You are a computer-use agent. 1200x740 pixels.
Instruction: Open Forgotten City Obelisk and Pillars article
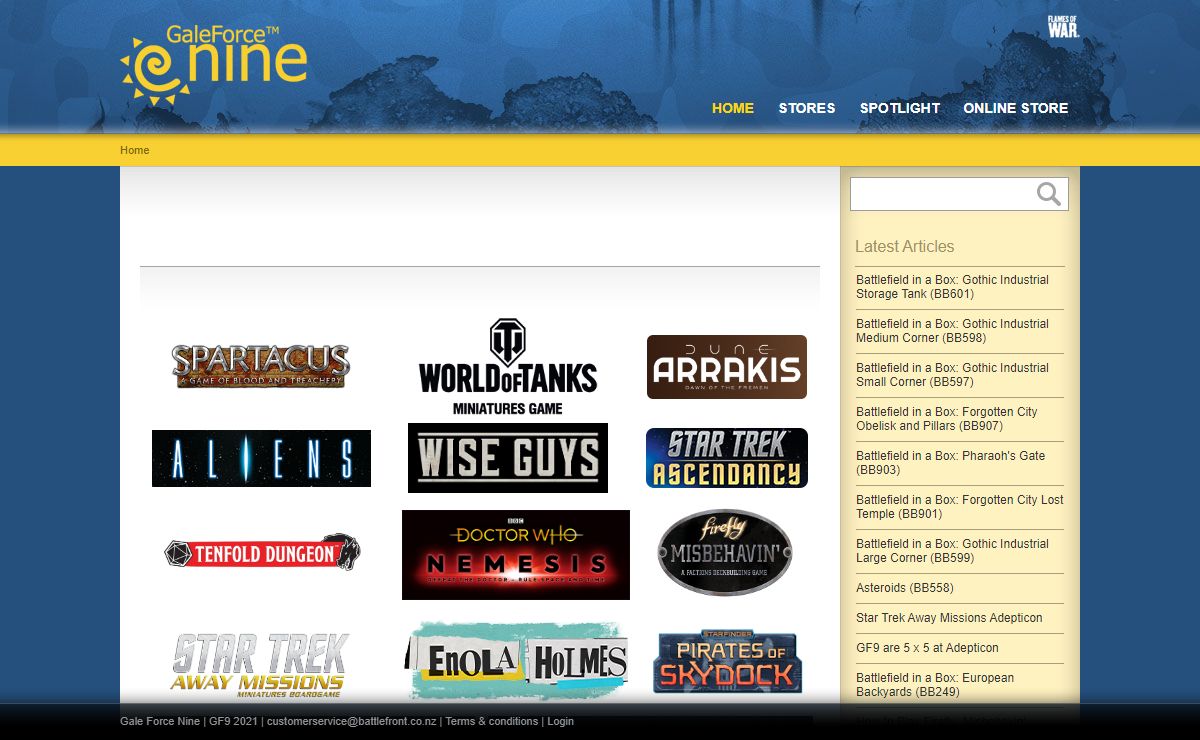pos(960,419)
